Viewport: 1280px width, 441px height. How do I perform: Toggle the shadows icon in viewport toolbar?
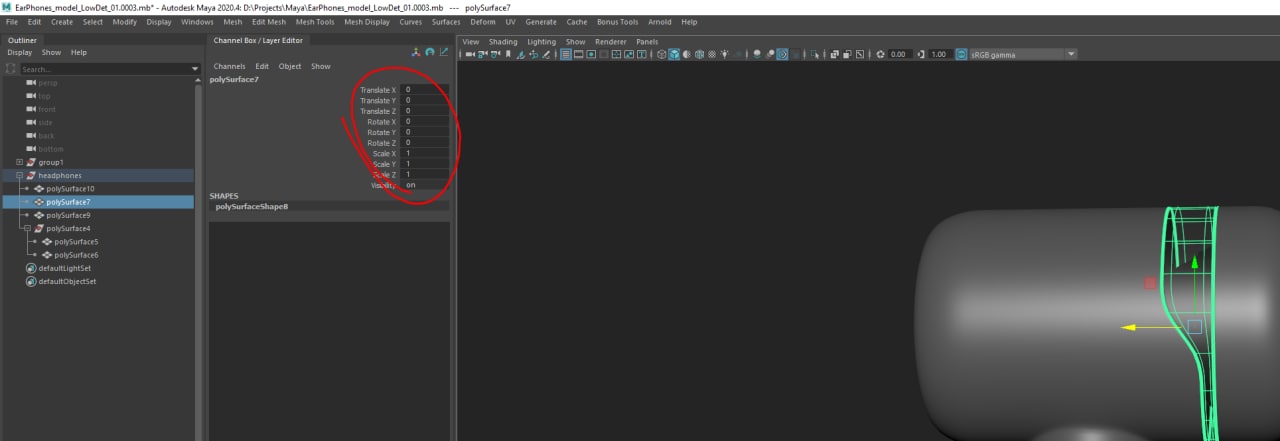click(x=738, y=54)
